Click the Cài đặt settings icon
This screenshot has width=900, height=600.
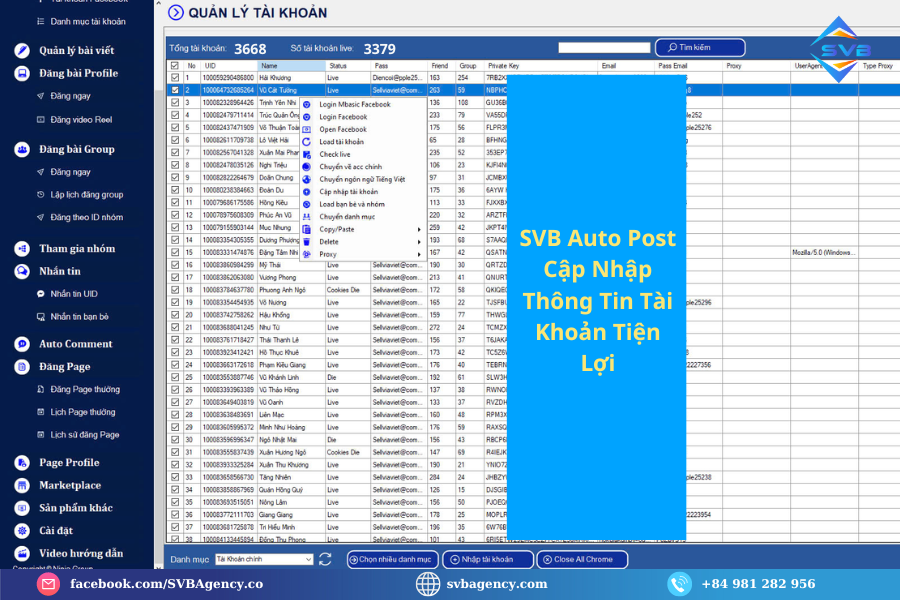tap(22, 530)
